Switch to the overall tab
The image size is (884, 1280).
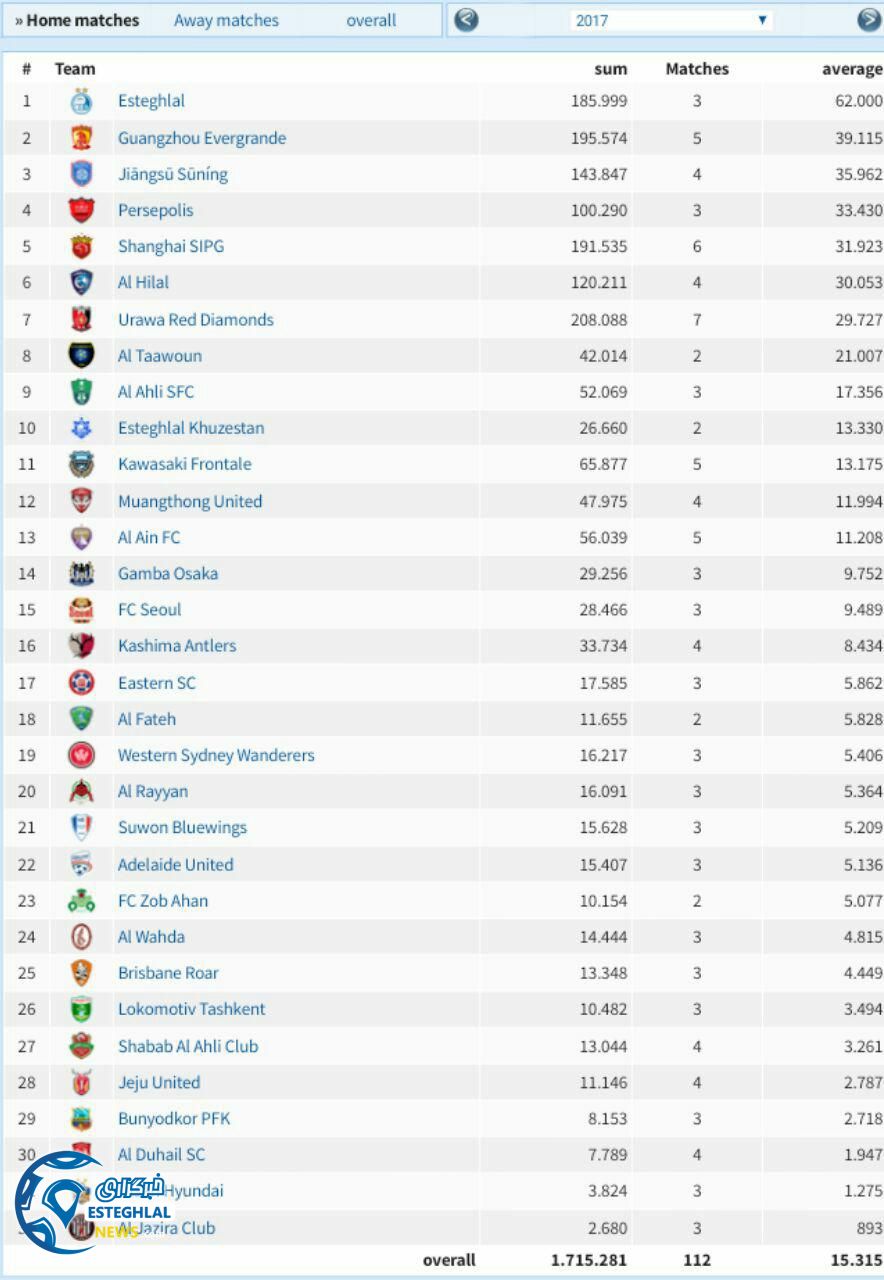[371, 20]
